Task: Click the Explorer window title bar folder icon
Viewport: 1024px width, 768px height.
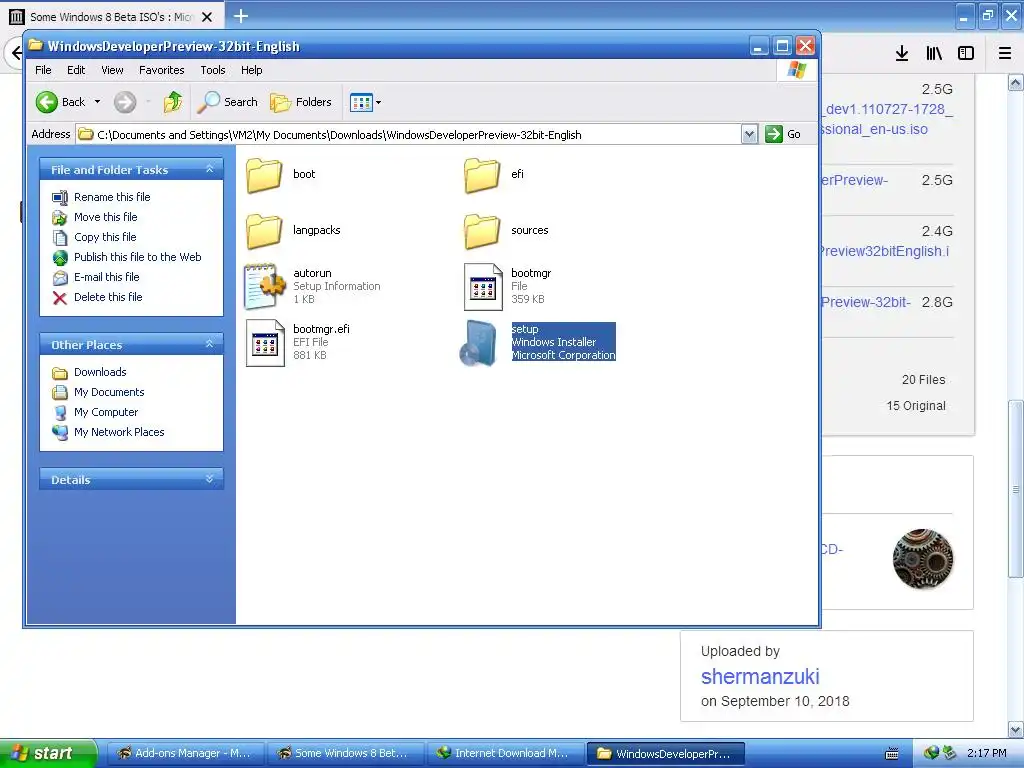Action: (x=35, y=46)
